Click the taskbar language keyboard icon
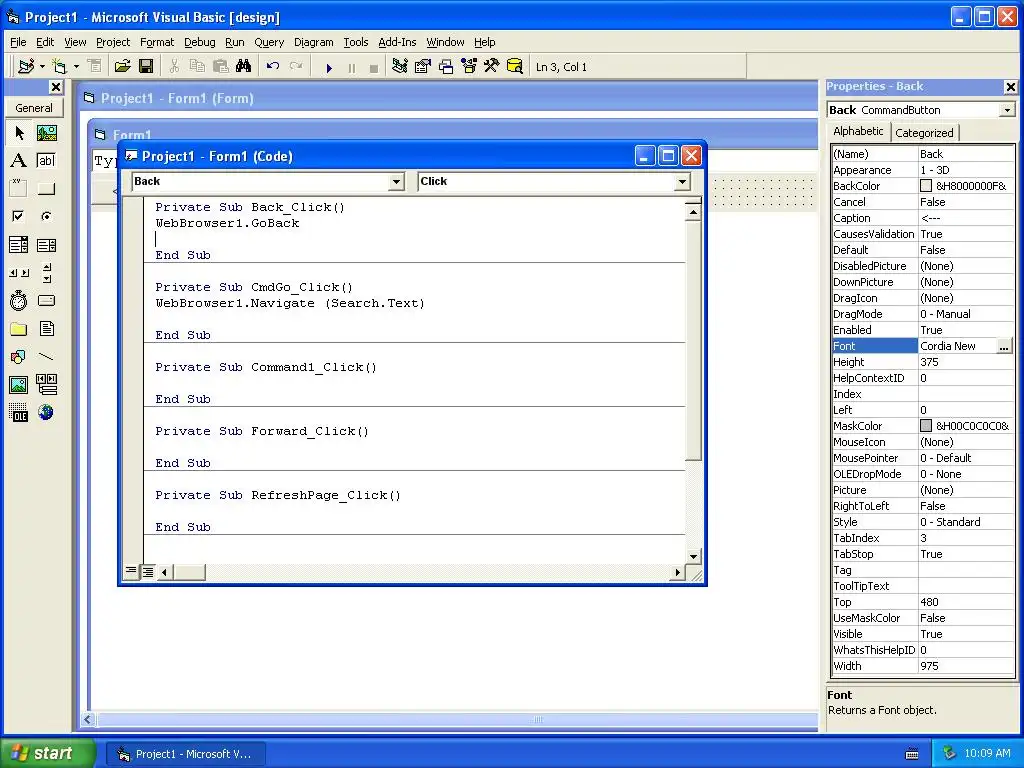This screenshot has width=1024, height=768. coord(912,754)
